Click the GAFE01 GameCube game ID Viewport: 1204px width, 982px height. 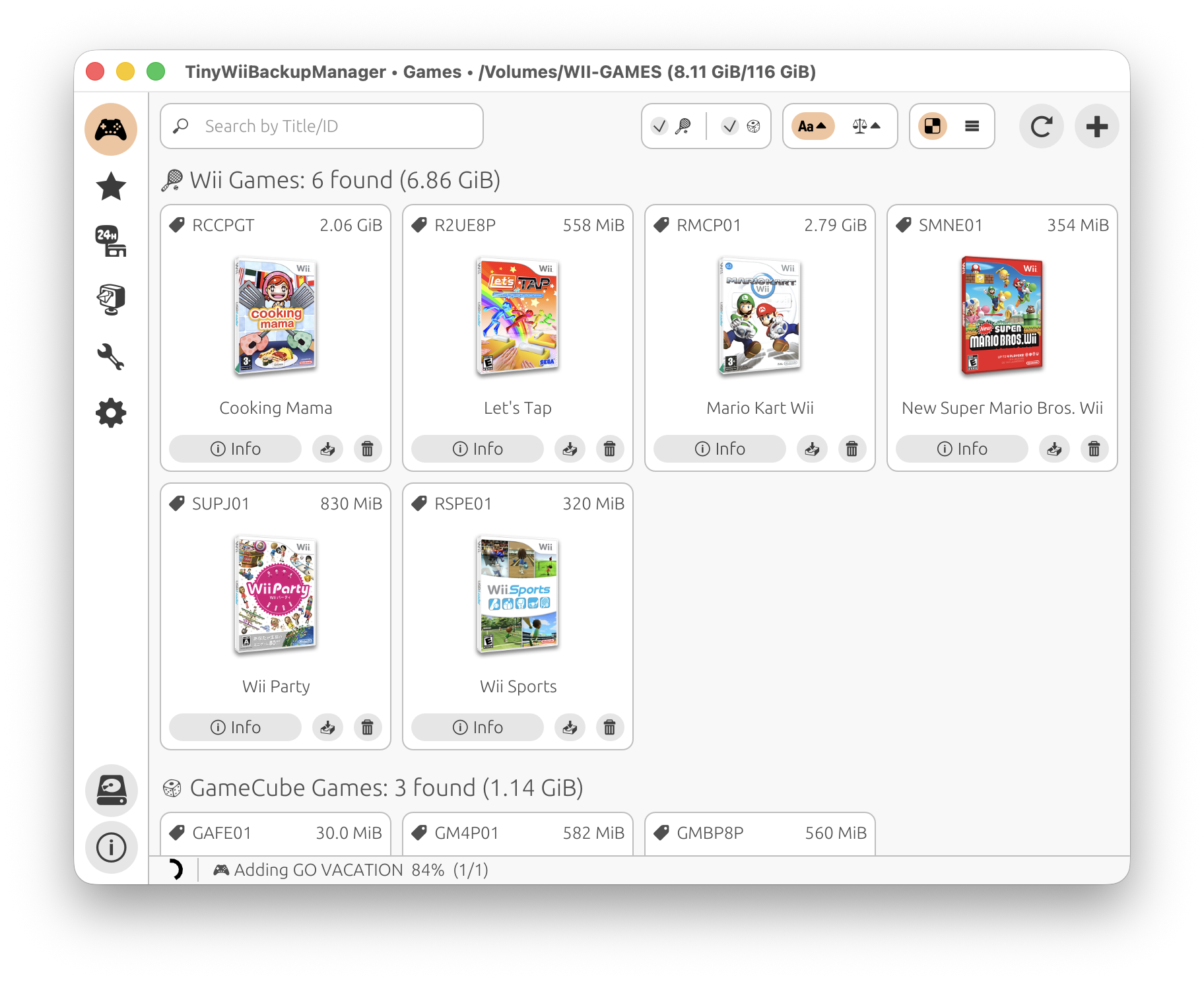coord(211,833)
